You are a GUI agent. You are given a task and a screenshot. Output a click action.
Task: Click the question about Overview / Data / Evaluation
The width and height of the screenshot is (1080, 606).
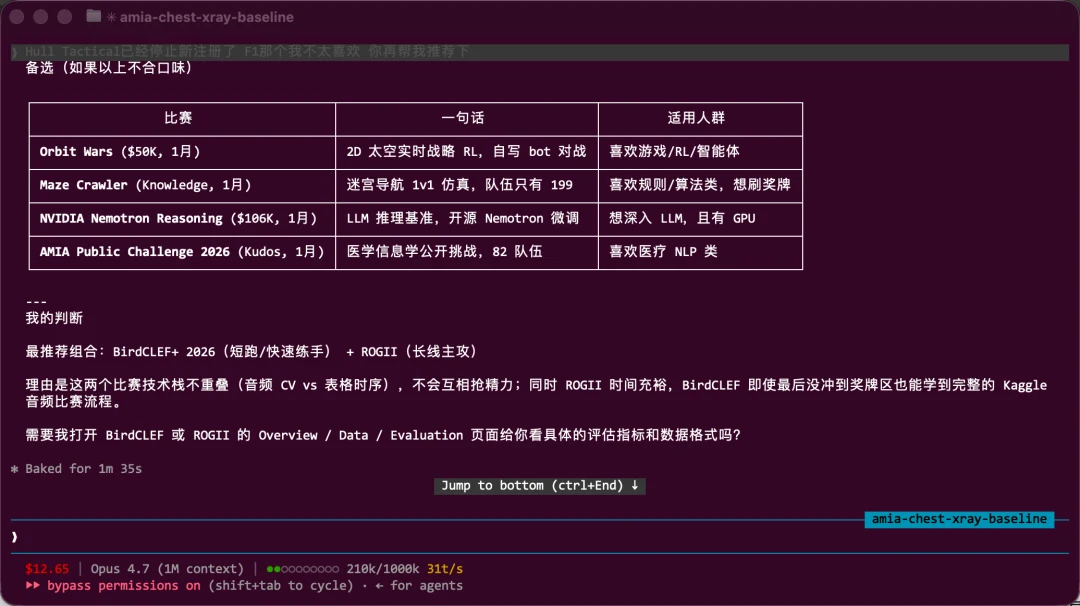383,435
